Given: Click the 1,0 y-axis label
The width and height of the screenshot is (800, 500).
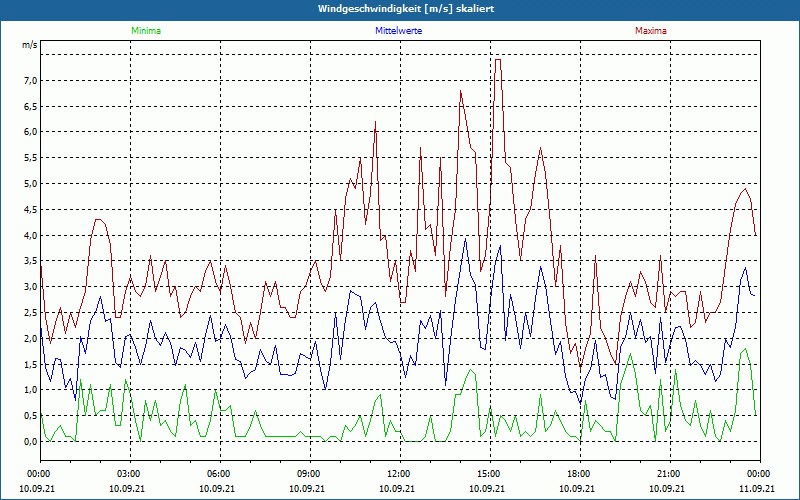Looking at the screenshot, I should (x=31, y=390).
